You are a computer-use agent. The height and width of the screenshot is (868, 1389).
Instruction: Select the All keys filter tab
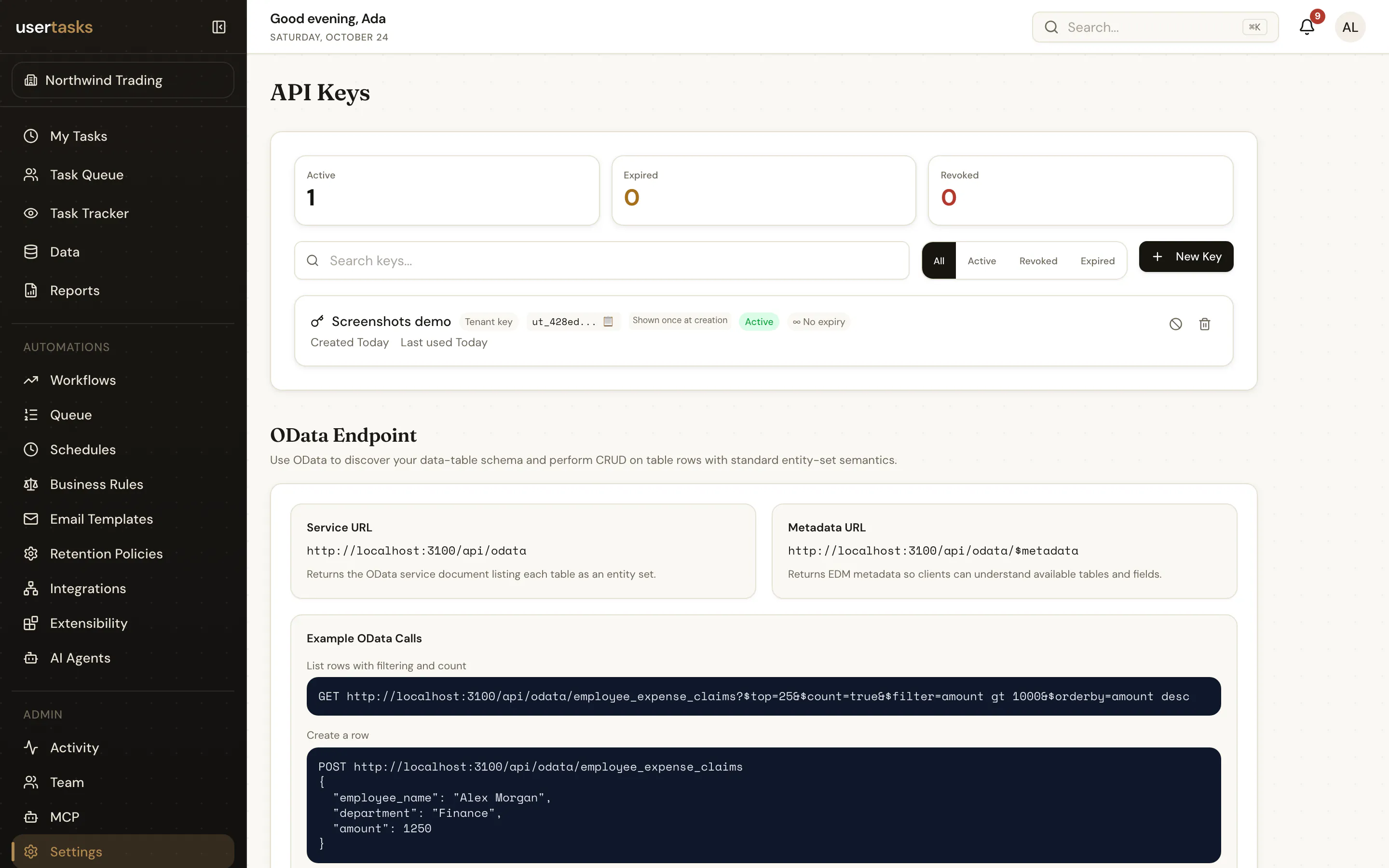tap(939, 260)
